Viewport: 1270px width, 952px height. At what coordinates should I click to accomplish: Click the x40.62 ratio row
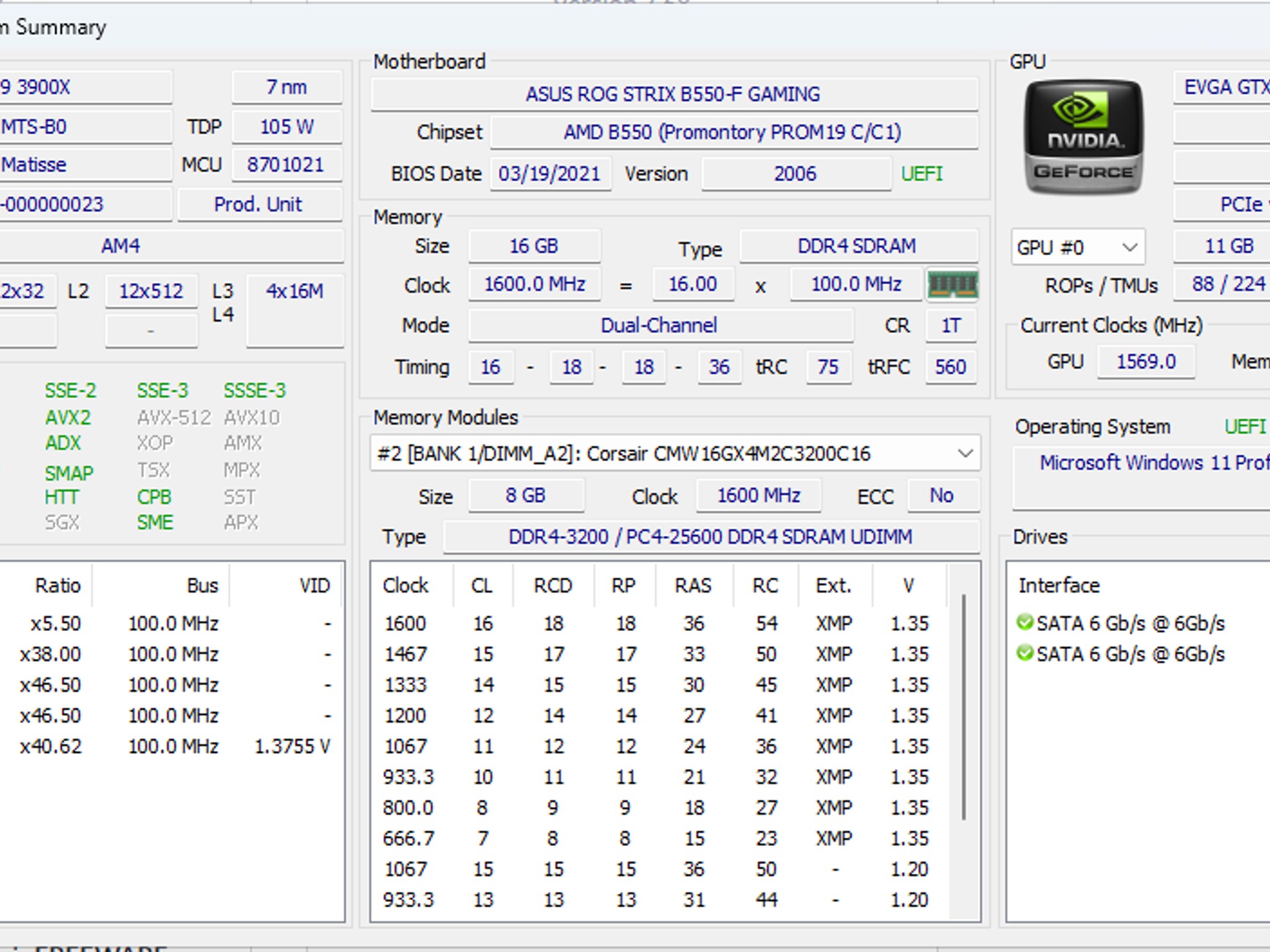172,746
